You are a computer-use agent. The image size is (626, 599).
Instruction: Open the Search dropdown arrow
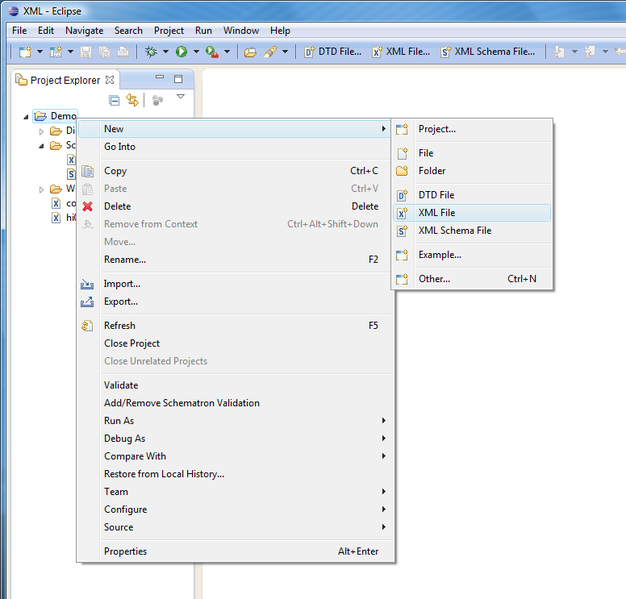(x=285, y=52)
